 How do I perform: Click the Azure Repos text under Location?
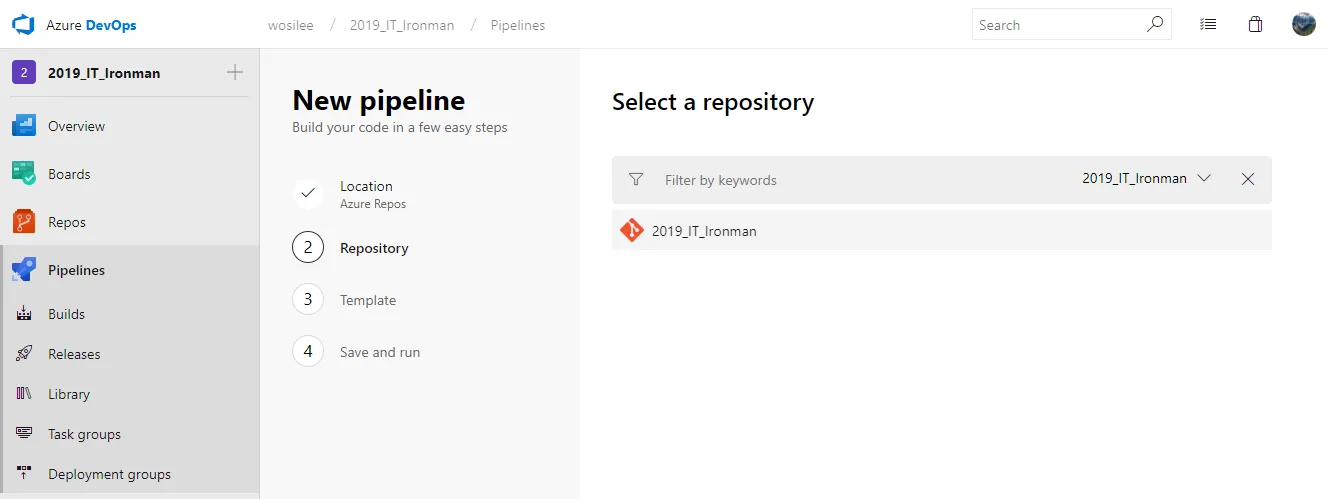pos(373,204)
